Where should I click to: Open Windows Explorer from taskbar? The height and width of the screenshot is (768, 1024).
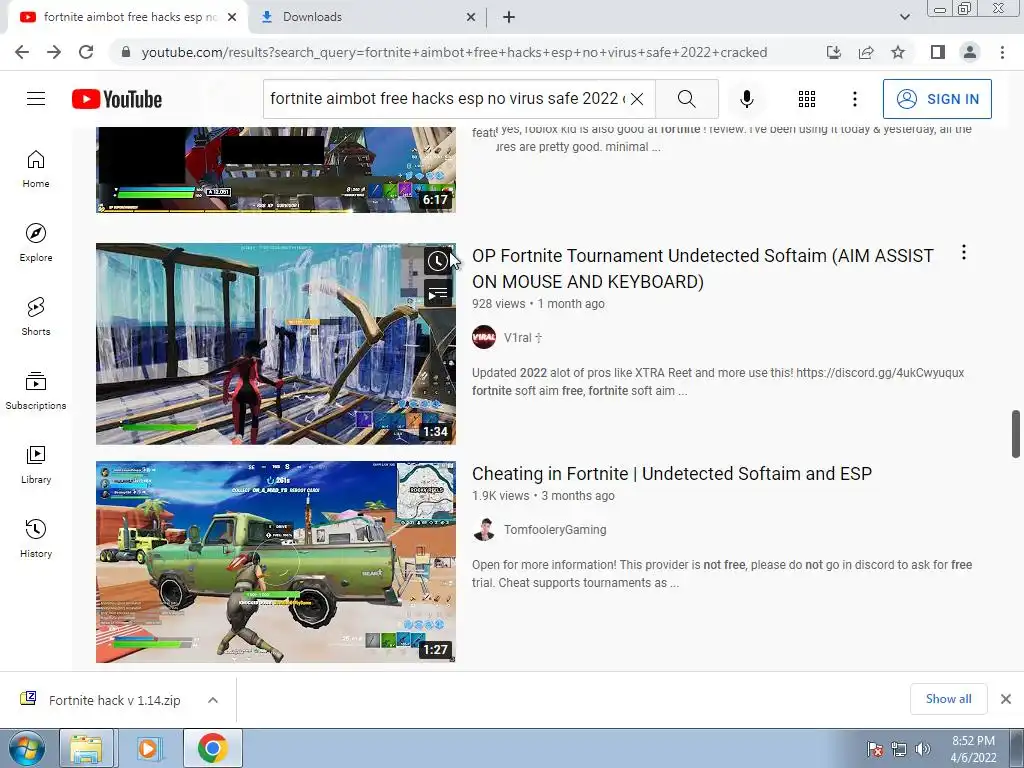(87, 748)
